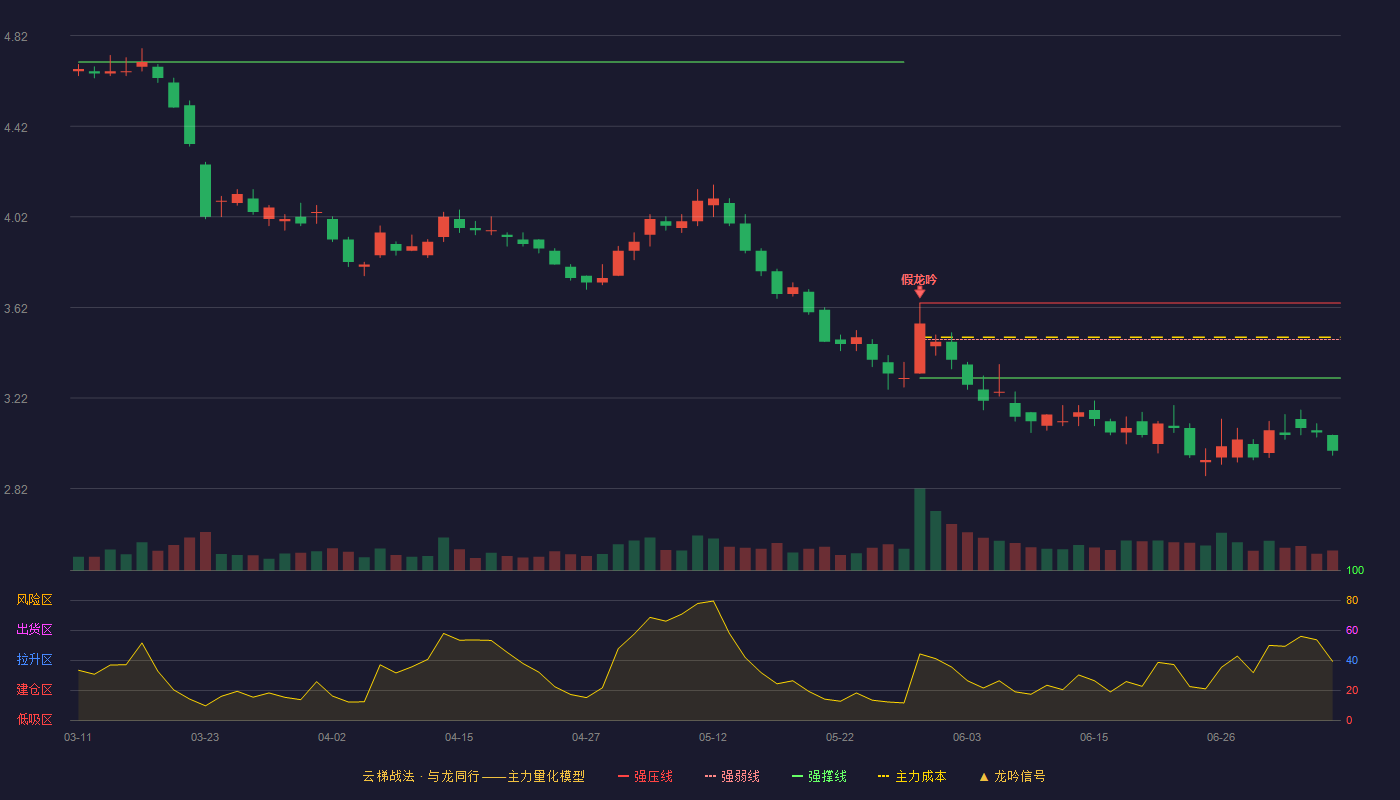Click the 06-26 date label
This screenshot has height=800, width=1400.
pos(1221,737)
